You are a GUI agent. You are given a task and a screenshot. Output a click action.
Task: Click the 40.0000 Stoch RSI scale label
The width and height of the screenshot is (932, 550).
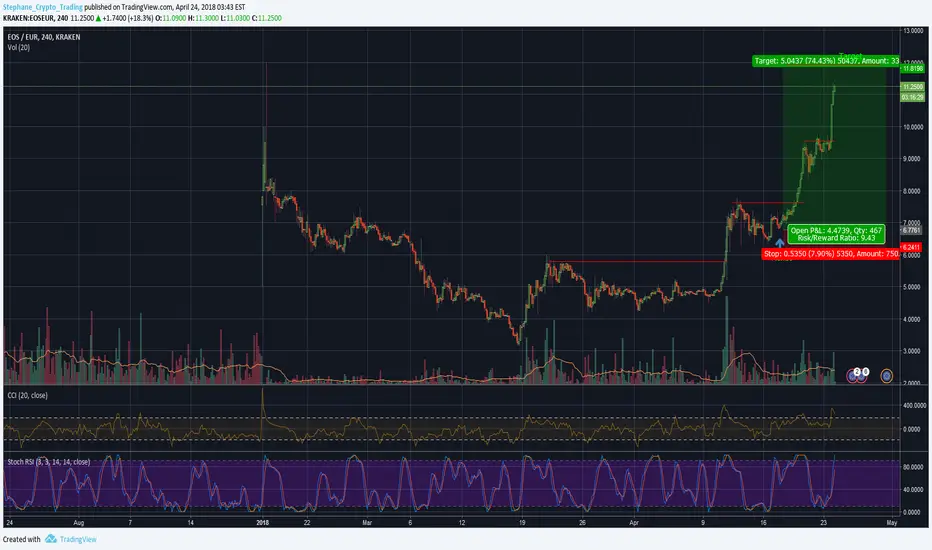(914, 490)
